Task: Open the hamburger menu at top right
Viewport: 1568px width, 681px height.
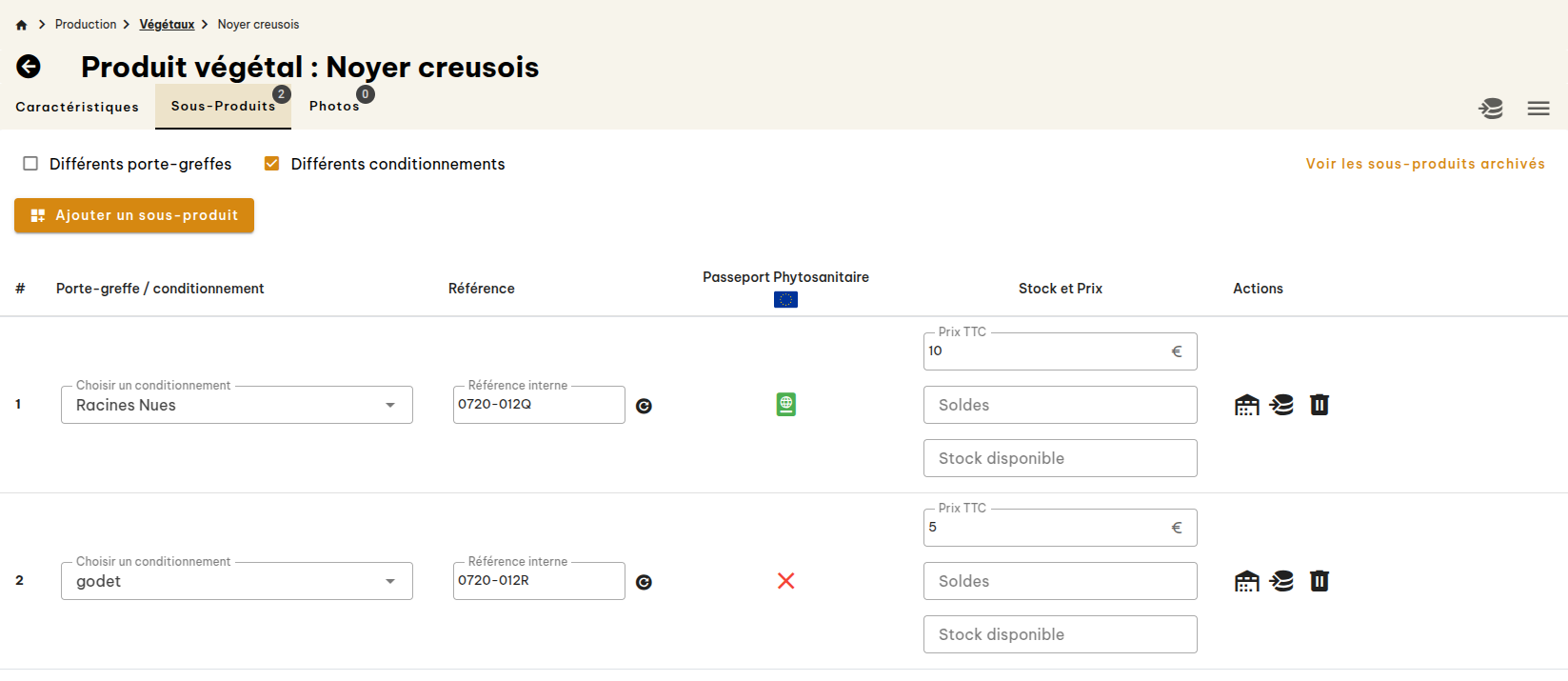Action: point(1538,108)
